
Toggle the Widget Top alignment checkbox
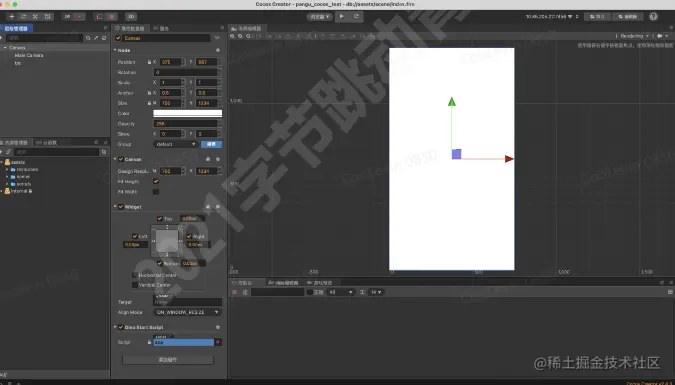(160, 219)
